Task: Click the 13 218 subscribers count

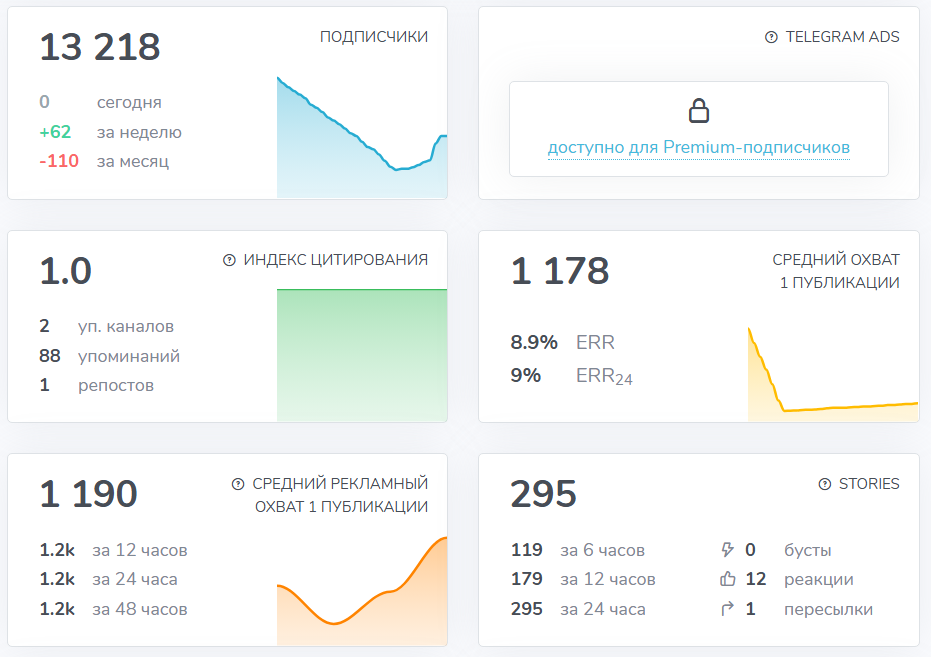Action: [100, 48]
